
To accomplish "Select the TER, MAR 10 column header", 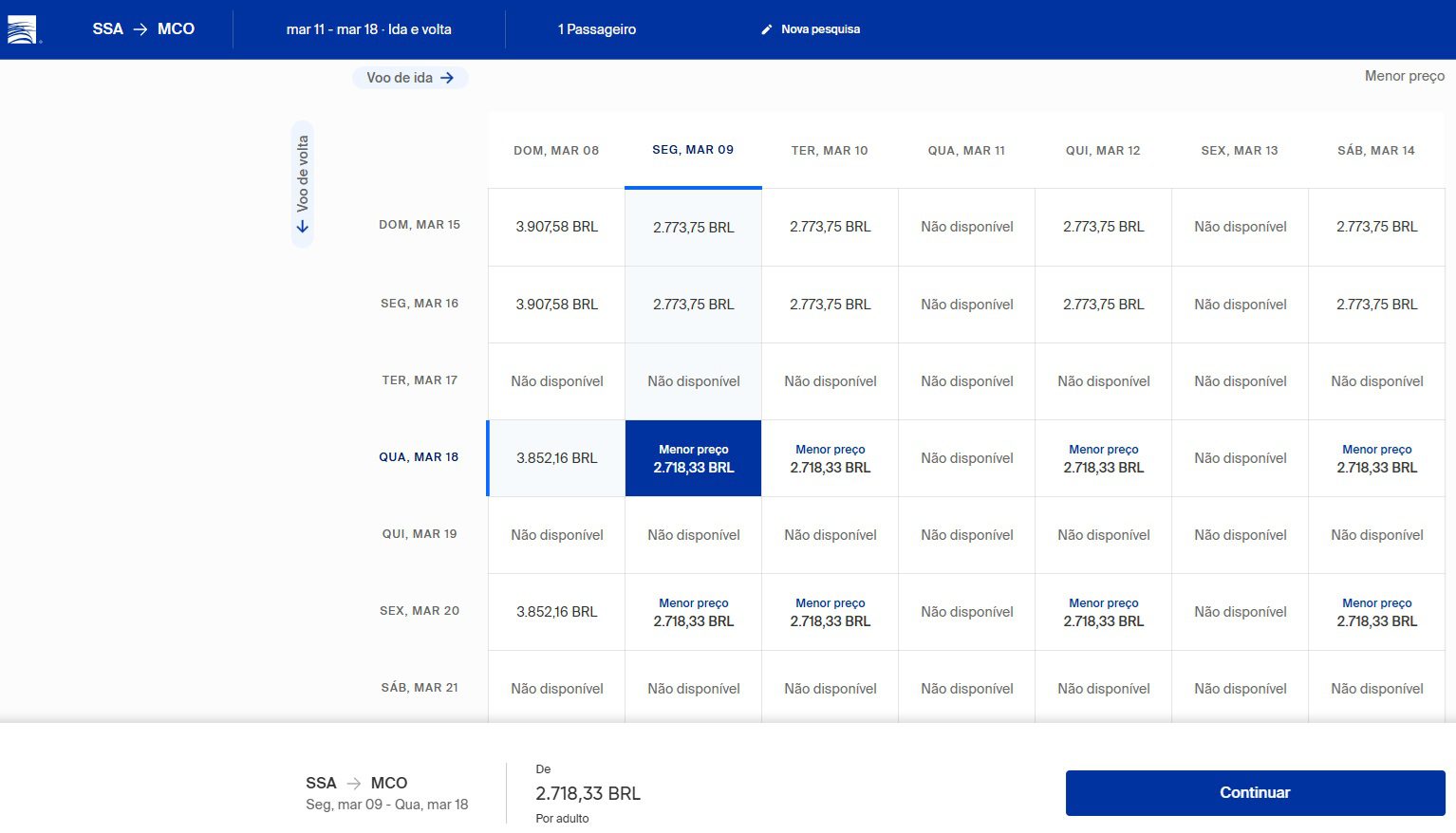I will [830, 151].
